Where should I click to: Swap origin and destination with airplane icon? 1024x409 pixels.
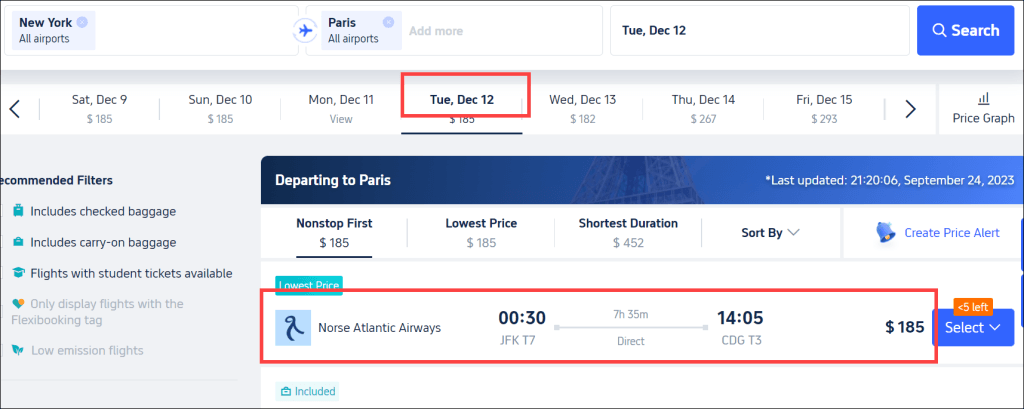coord(304,30)
